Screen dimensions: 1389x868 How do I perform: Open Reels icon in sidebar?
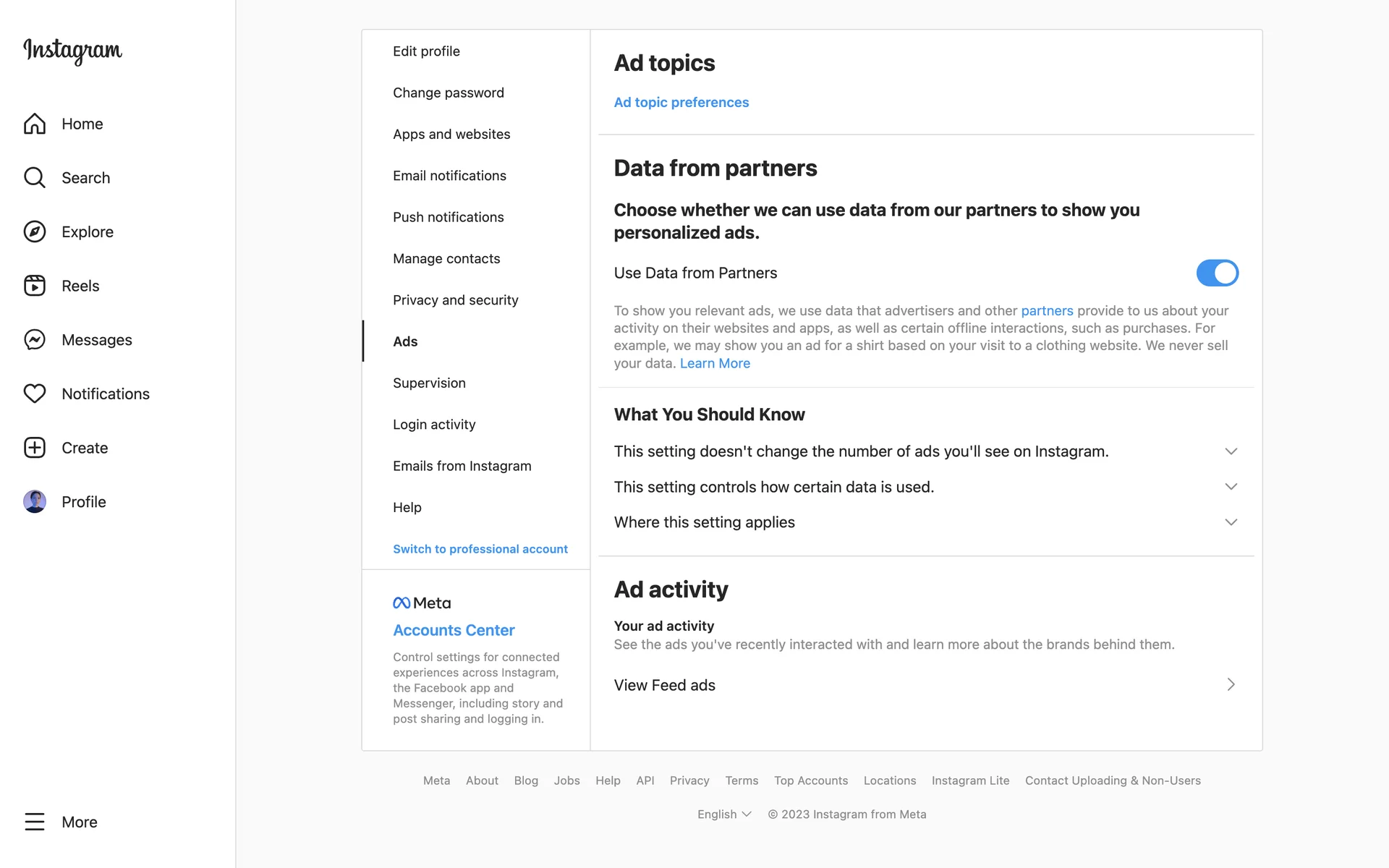(x=34, y=286)
